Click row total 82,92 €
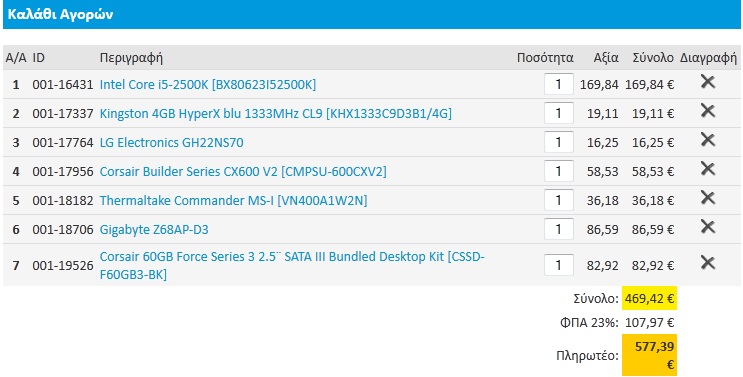Screen dimensions: 743x377 [x=653, y=266]
